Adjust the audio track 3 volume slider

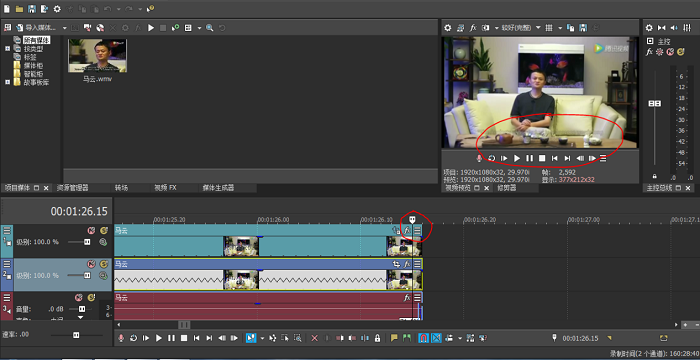coord(81,309)
